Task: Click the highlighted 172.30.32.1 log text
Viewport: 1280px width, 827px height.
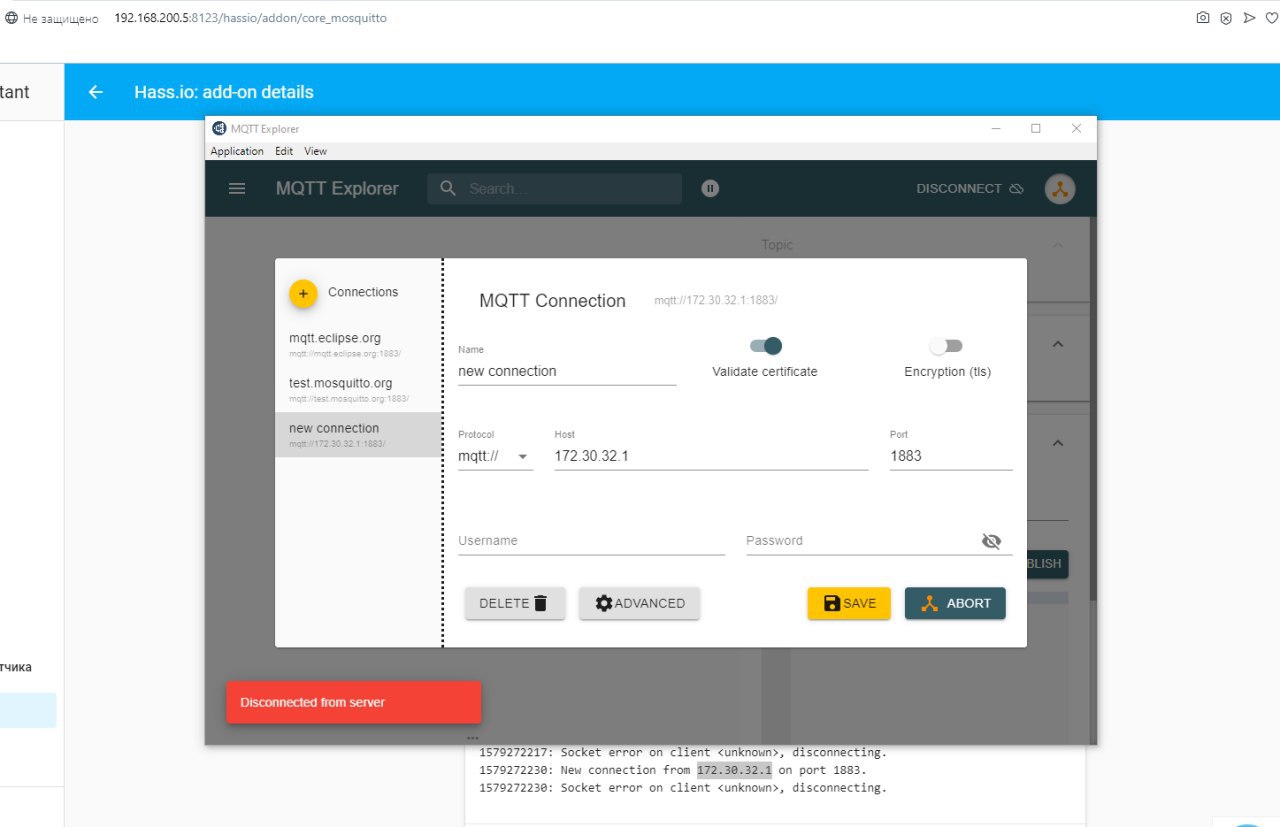Action: coord(734,770)
